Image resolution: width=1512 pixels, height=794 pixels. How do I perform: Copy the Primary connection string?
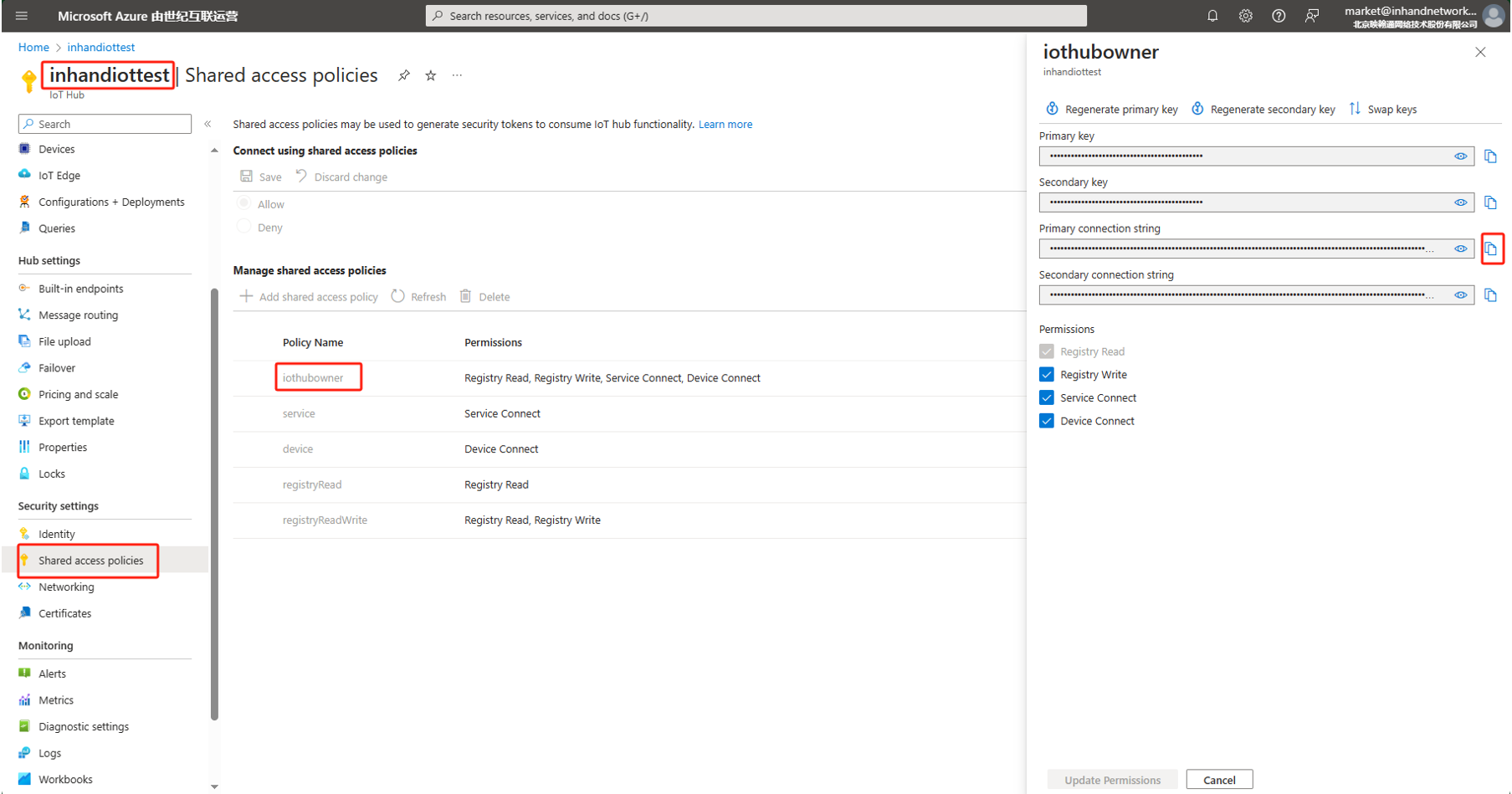pos(1490,248)
